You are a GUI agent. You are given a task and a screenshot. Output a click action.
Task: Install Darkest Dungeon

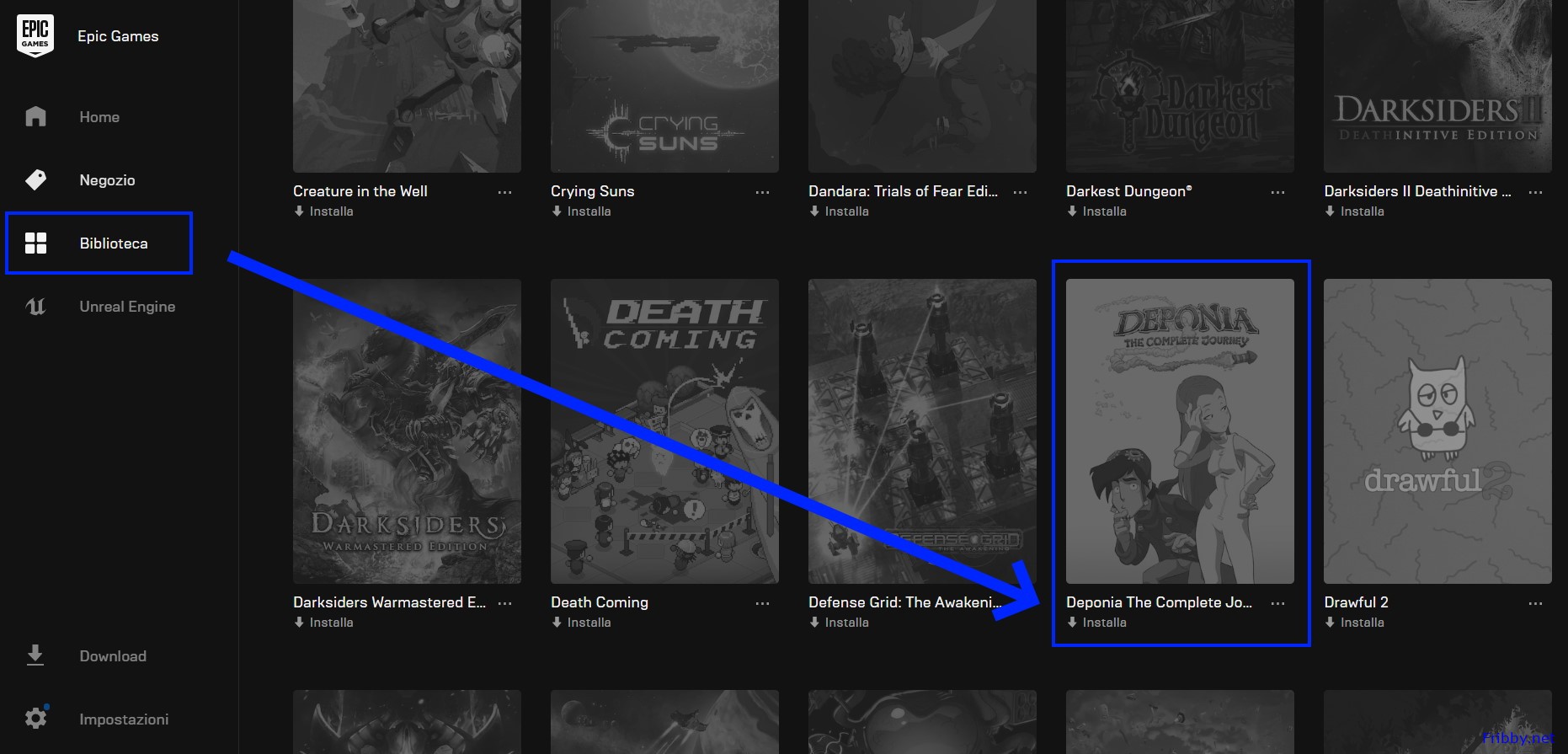click(x=1096, y=211)
